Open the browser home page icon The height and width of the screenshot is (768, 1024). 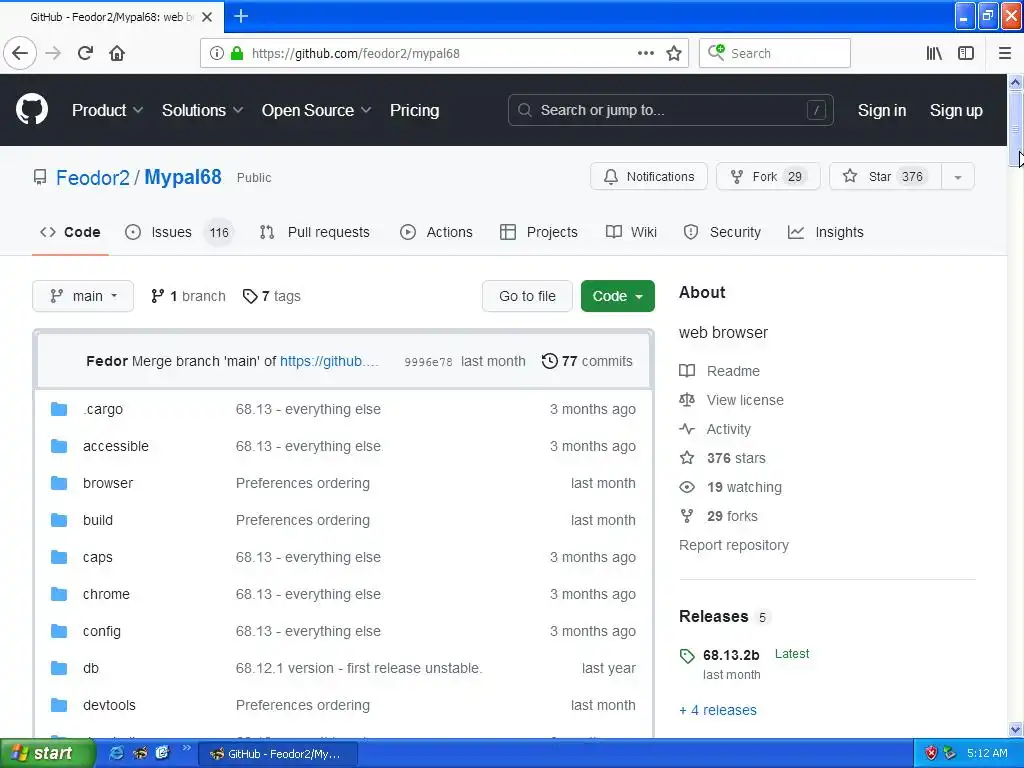pyautogui.click(x=117, y=53)
